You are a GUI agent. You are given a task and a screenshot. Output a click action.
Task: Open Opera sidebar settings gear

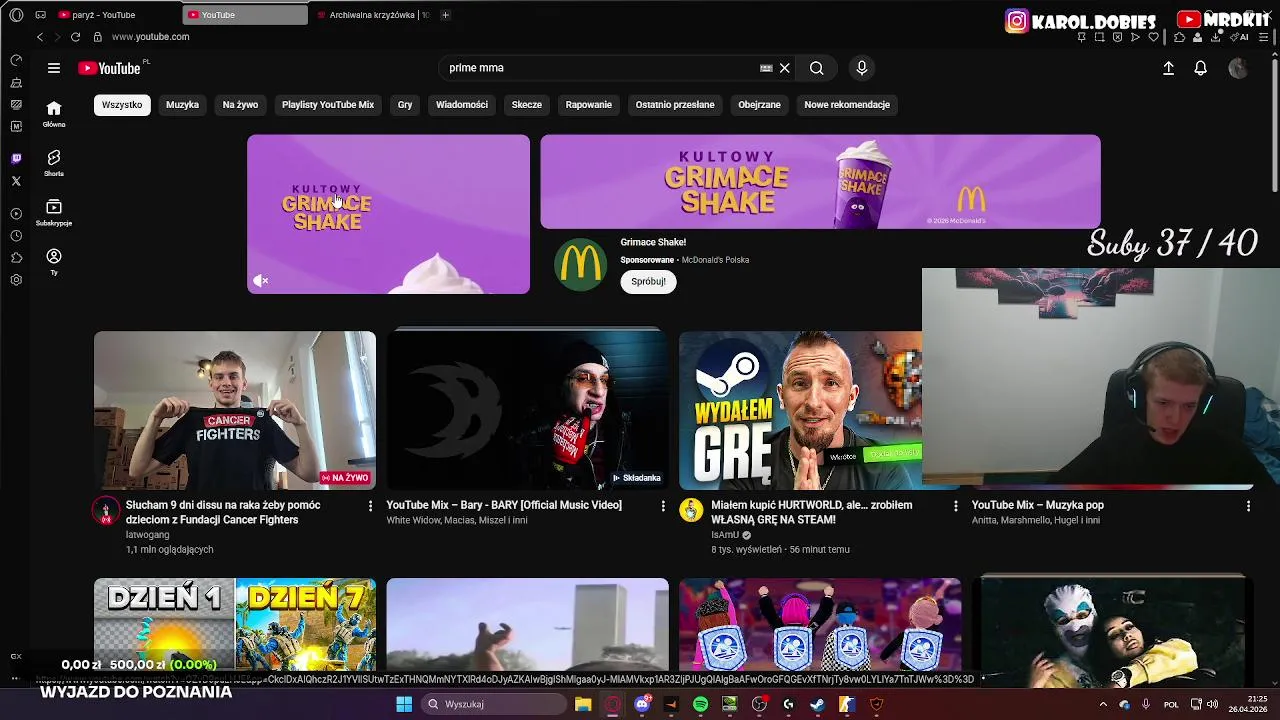pyautogui.click(x=16, y=280)
